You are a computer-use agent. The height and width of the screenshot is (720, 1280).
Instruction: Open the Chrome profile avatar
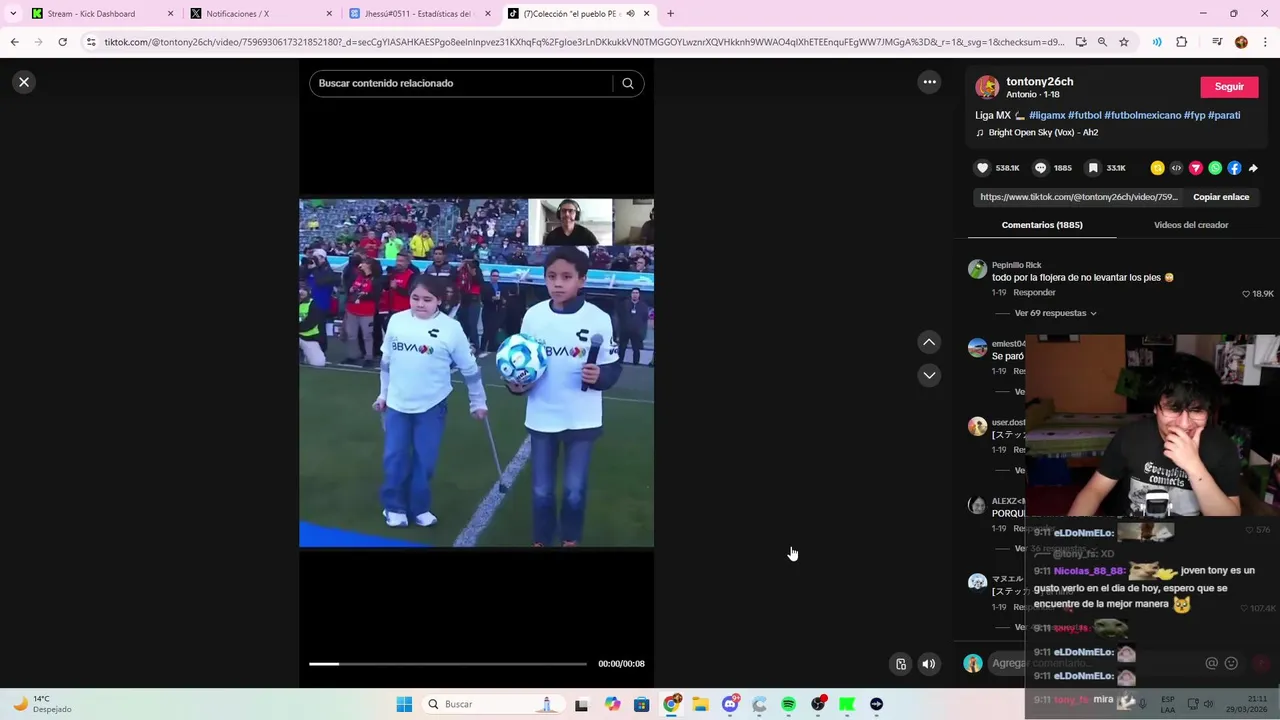coord(1241,42)
